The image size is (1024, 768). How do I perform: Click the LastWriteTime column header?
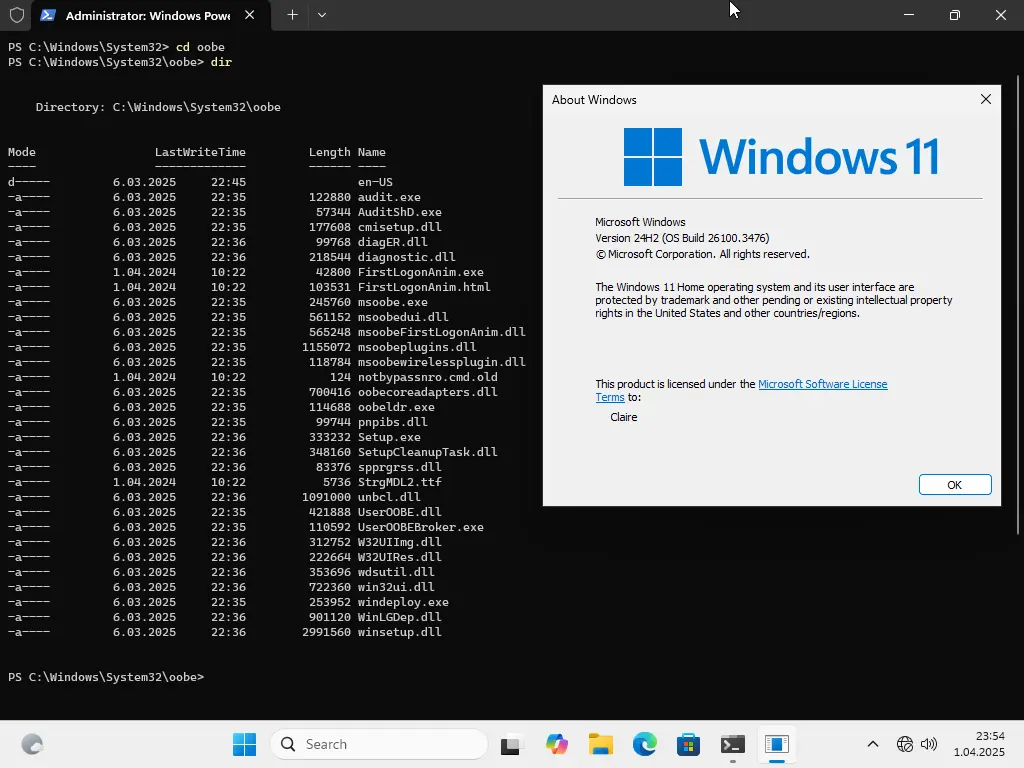[x=200, y=152]
